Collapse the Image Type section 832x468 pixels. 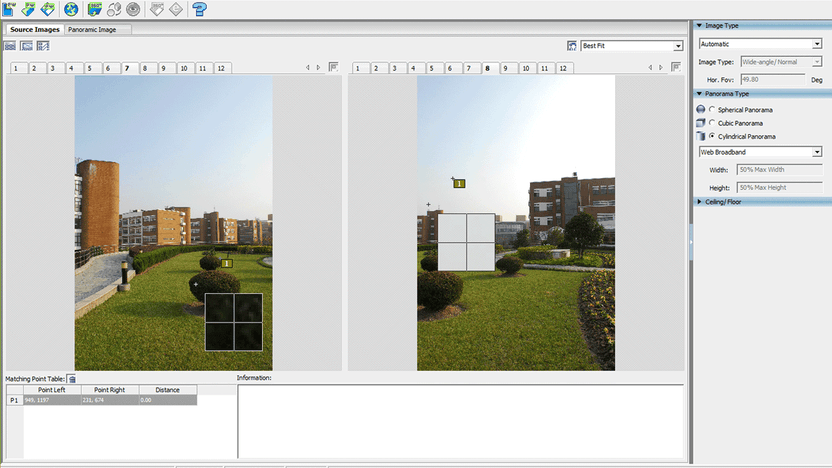click(699, 25)
